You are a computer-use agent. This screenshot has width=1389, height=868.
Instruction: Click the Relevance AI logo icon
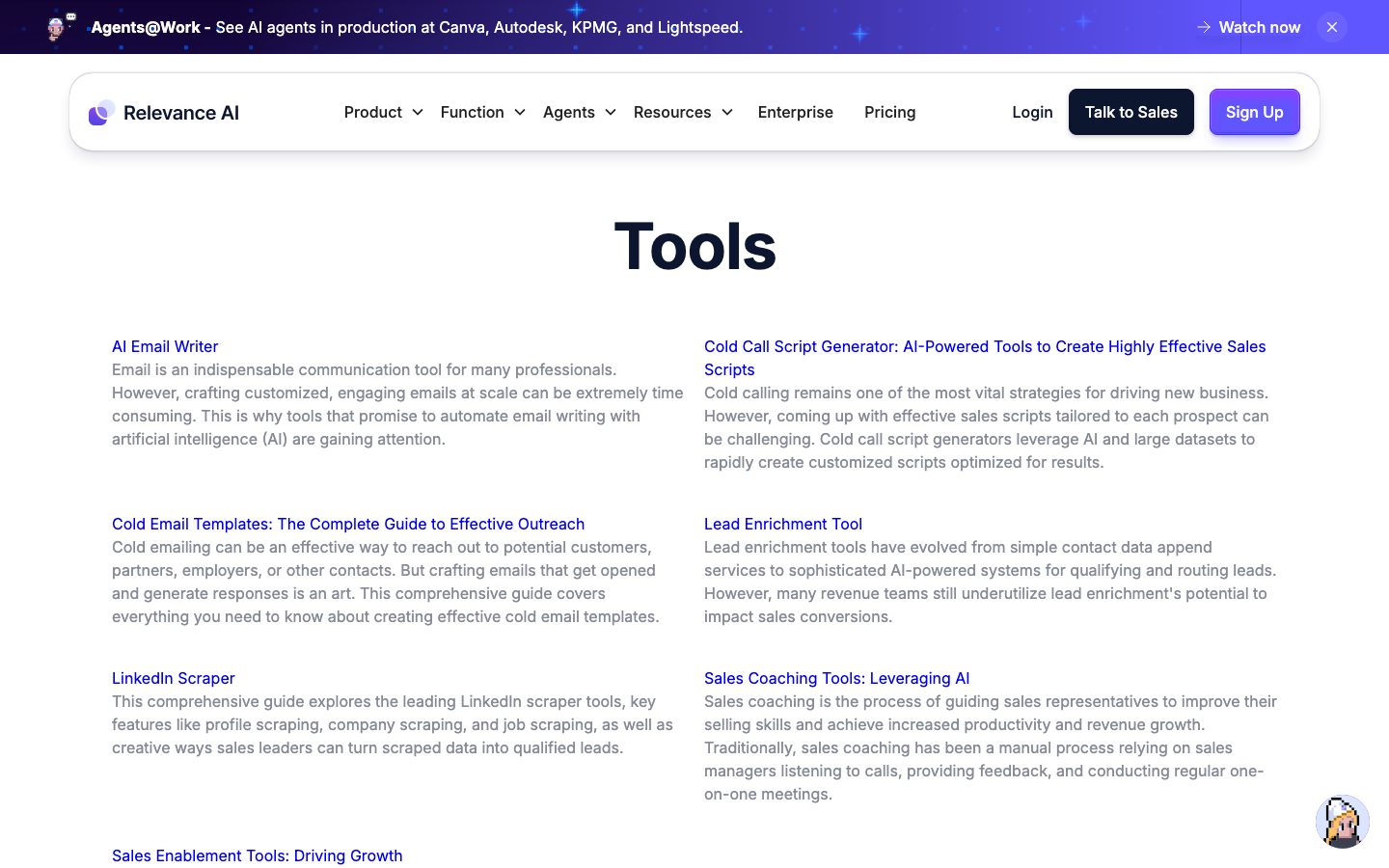click(102, 113)
